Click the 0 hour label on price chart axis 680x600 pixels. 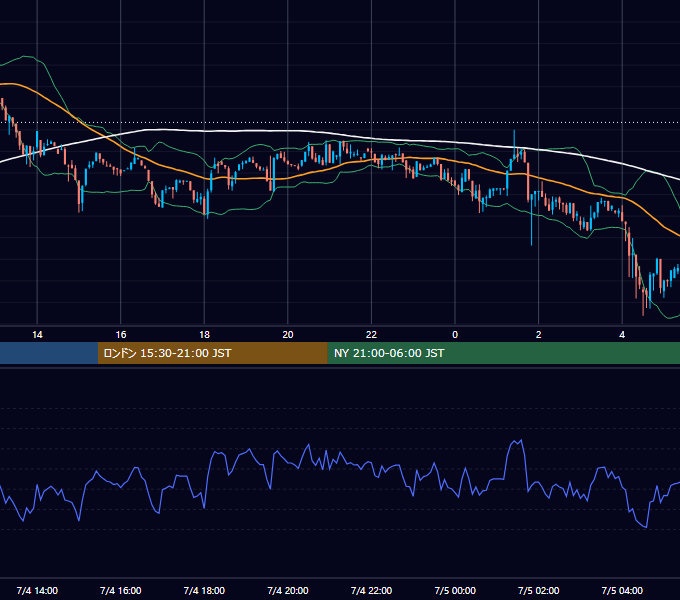455,335
